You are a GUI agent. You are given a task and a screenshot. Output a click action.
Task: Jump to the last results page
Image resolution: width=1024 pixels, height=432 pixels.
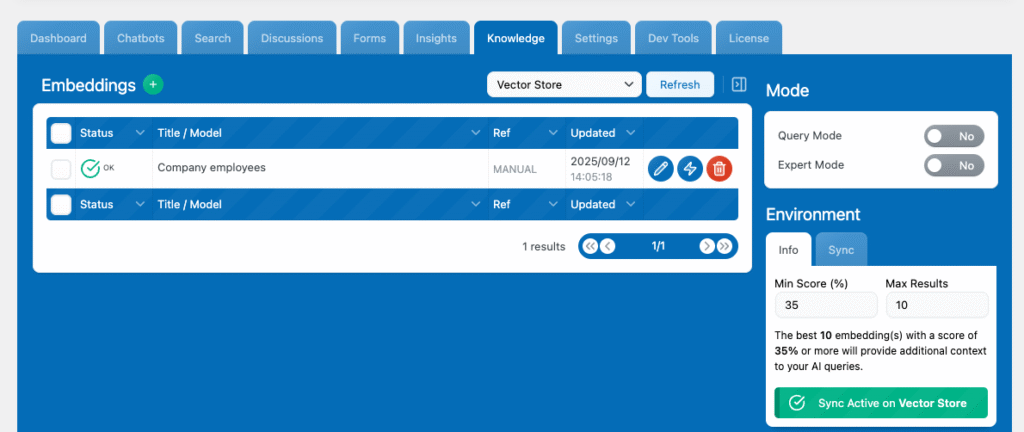point(725,246)
